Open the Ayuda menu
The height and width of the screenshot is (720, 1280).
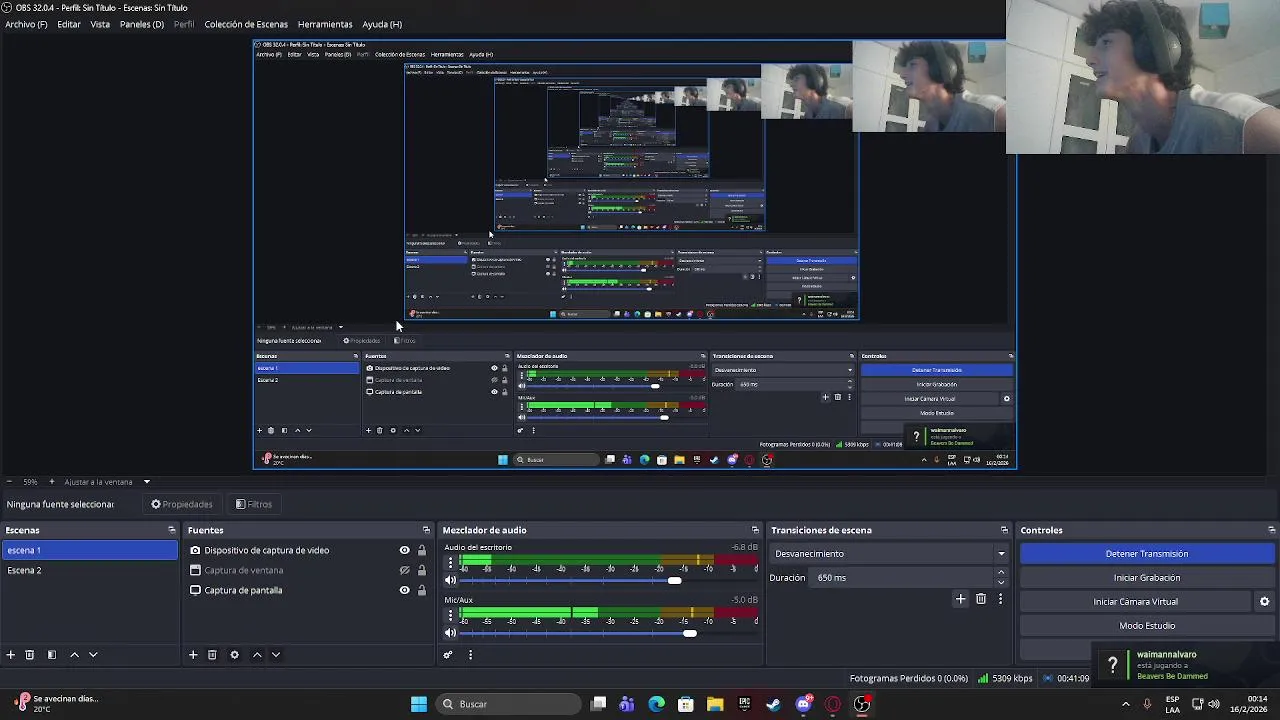[382, 24]
